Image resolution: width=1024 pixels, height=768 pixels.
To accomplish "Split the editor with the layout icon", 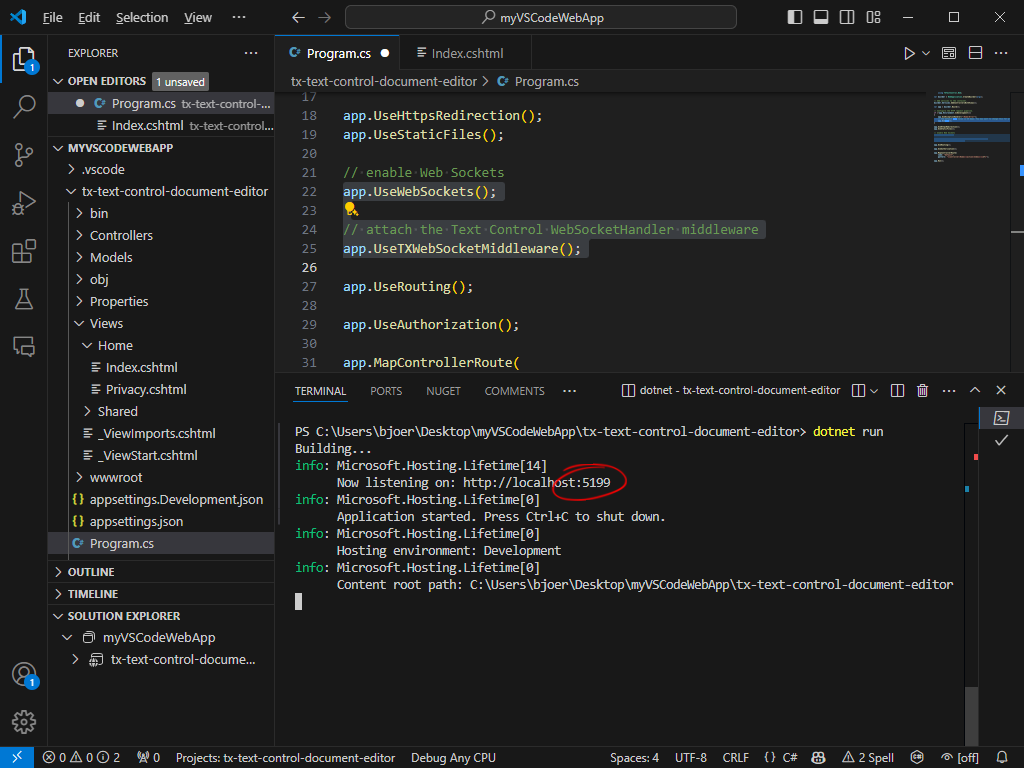I will point(975,54).
